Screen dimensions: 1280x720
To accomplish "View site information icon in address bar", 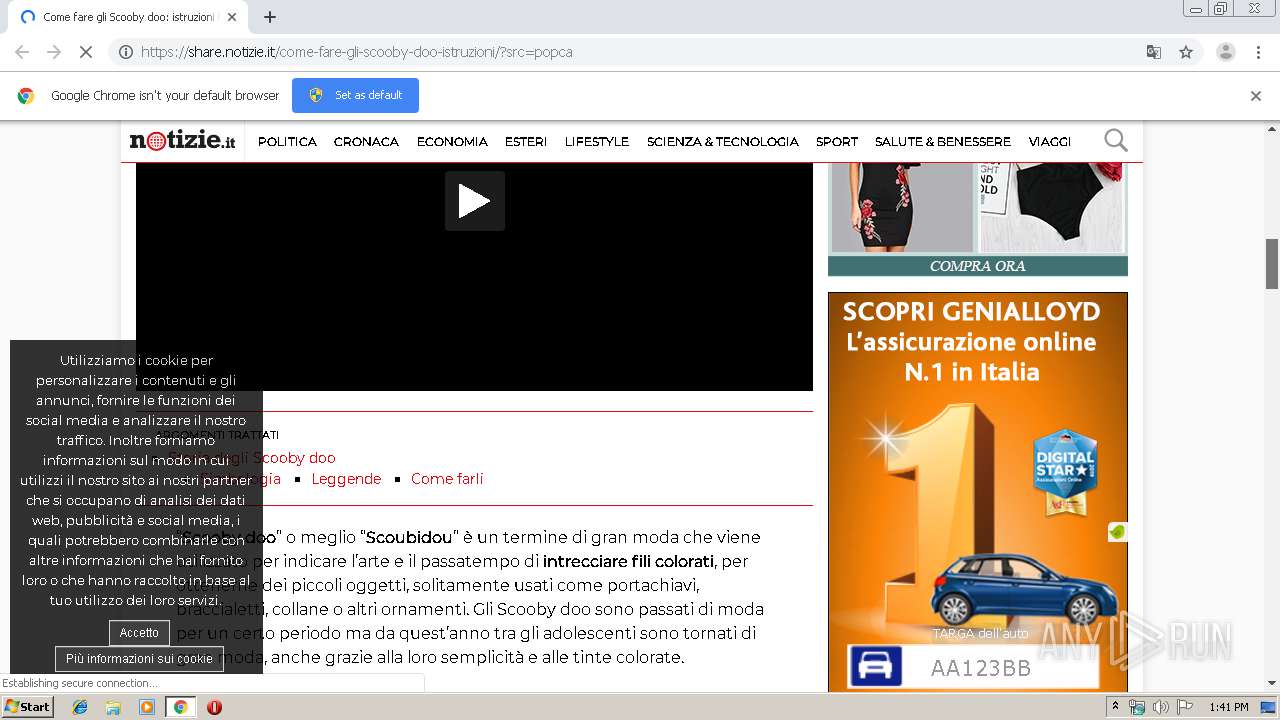I will 126,52.
